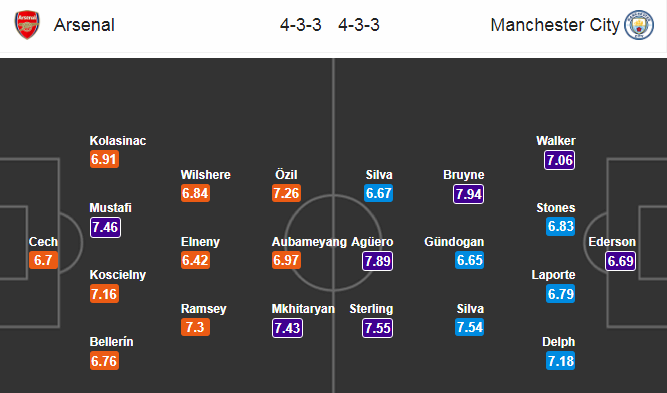667x393 pixels.
Task: Click the Manchester City club badge
Action: coord(638,25)
